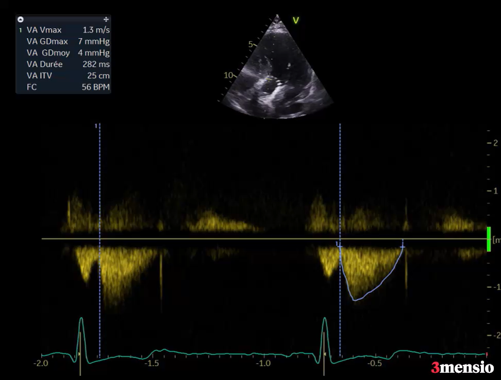Click the 1.3 m/s Vmax value
This screenshot has height=380, width=501.
pos(96,30)
